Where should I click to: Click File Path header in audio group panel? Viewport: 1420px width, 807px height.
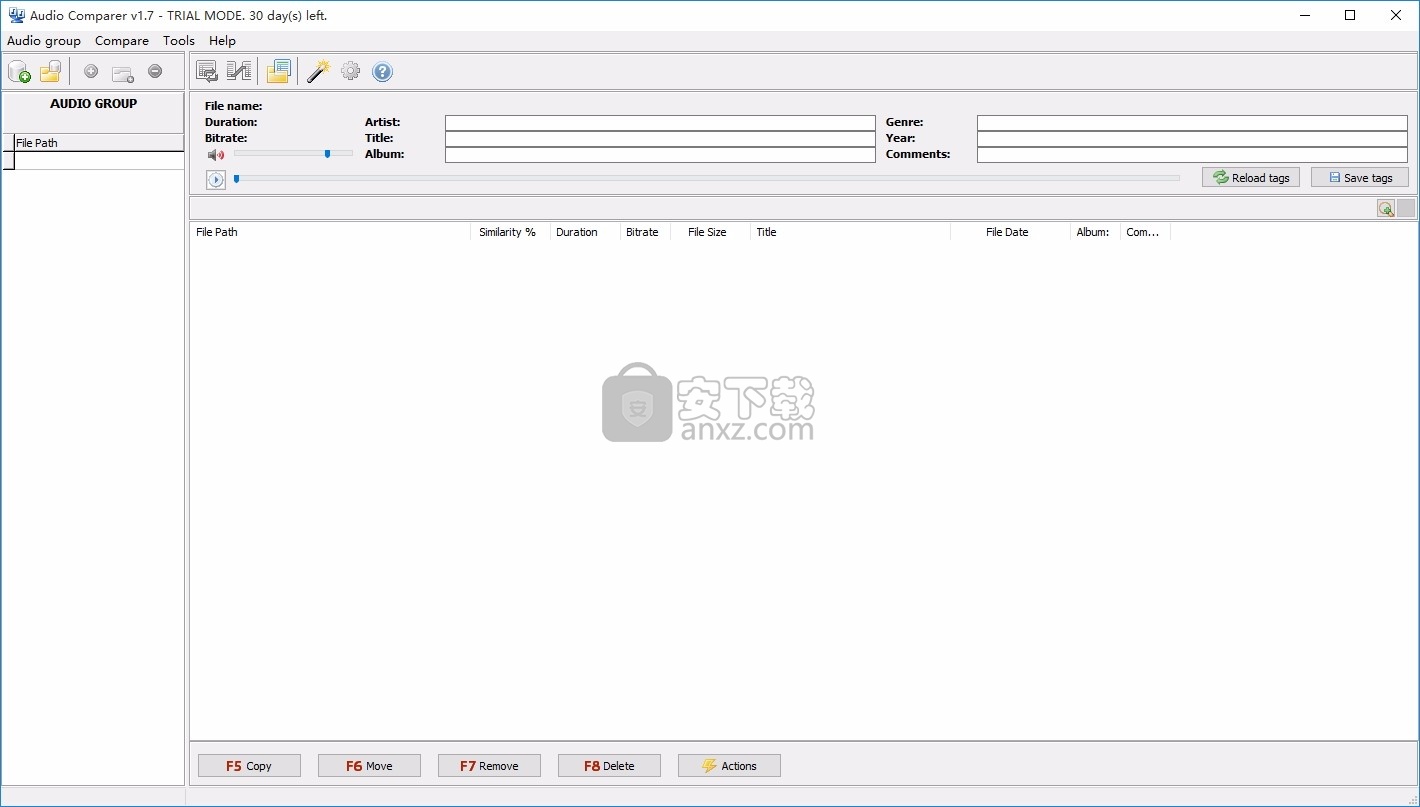pos(99,143)
